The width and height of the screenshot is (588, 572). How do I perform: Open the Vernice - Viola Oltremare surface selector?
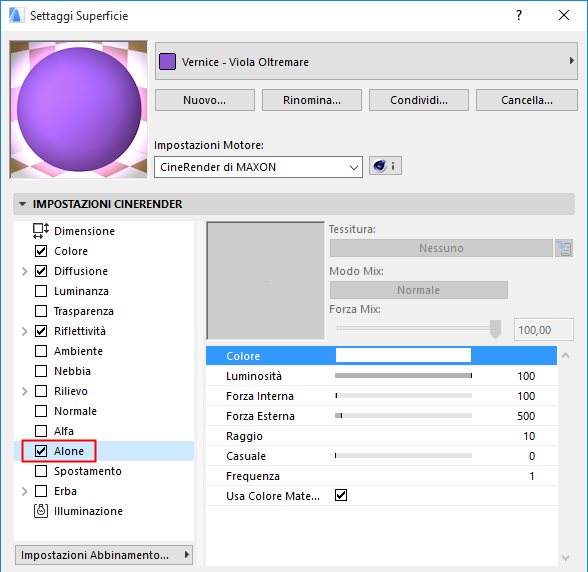tap(366, 61)
